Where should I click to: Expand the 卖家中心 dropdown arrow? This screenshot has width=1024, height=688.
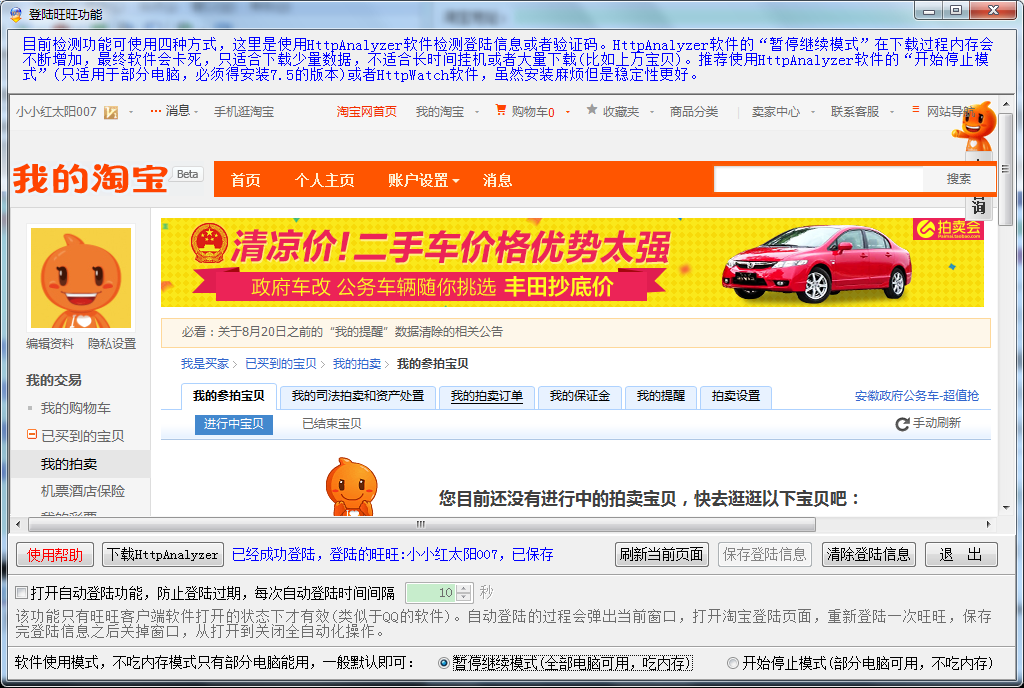[812, 112]
